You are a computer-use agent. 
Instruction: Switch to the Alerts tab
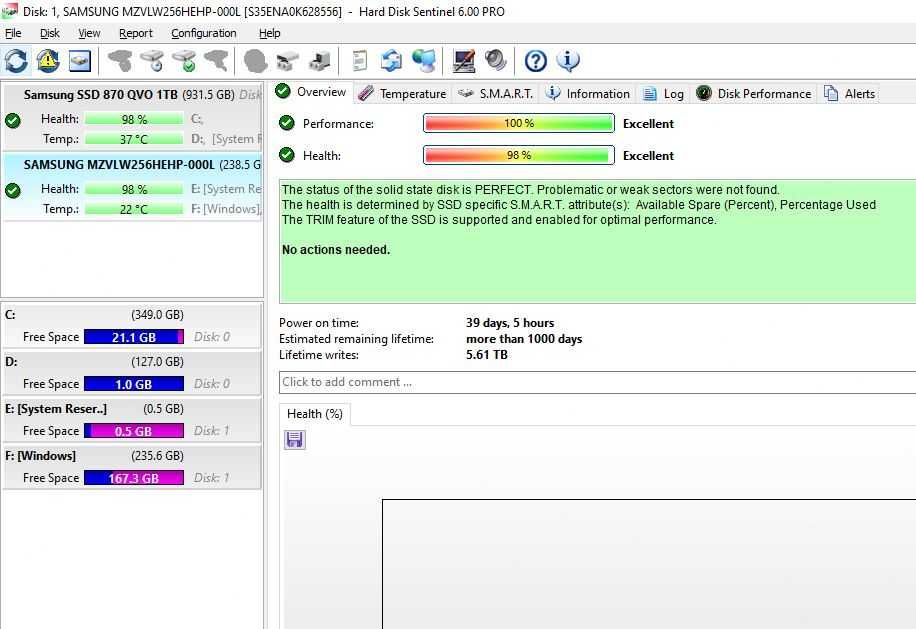pyautogui.click(x=849, y=93)
